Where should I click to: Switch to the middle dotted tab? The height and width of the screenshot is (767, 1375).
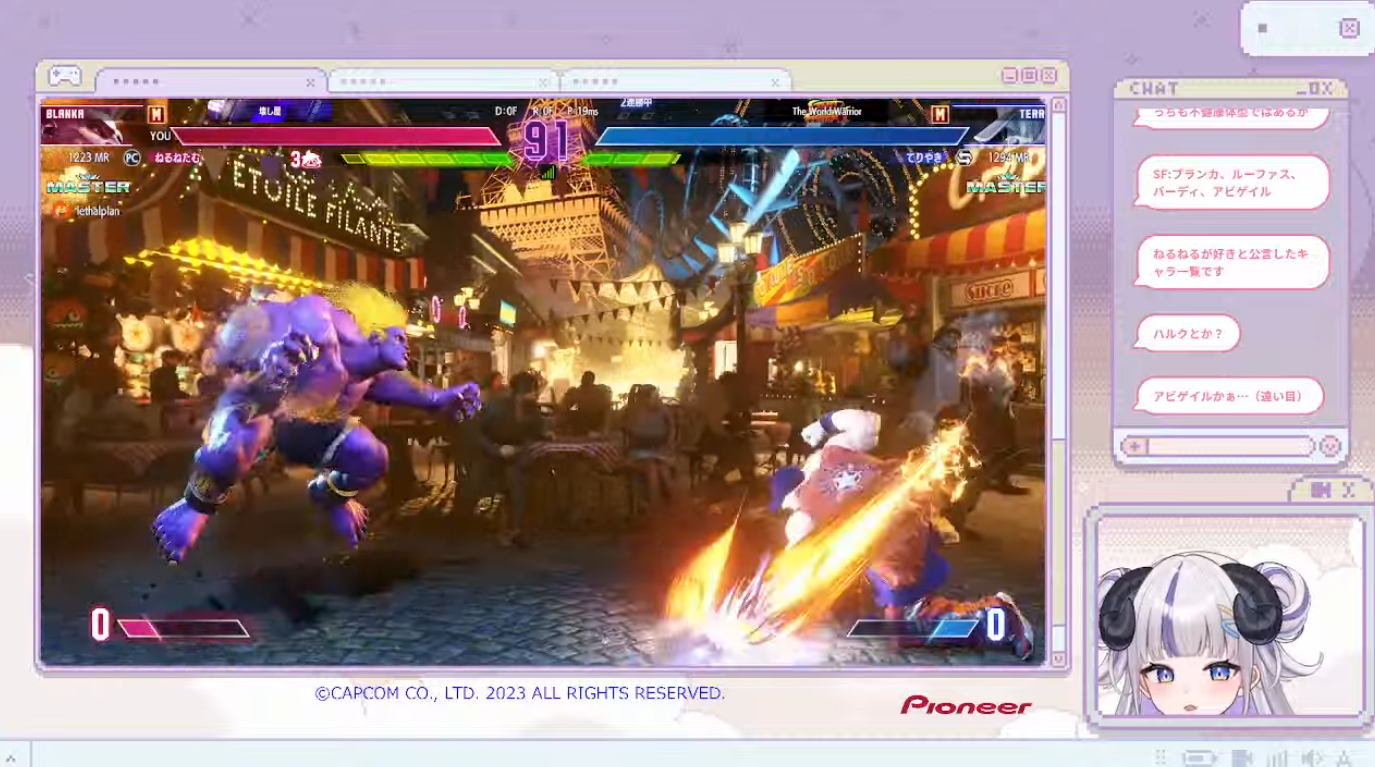click(x=444, y=82)
